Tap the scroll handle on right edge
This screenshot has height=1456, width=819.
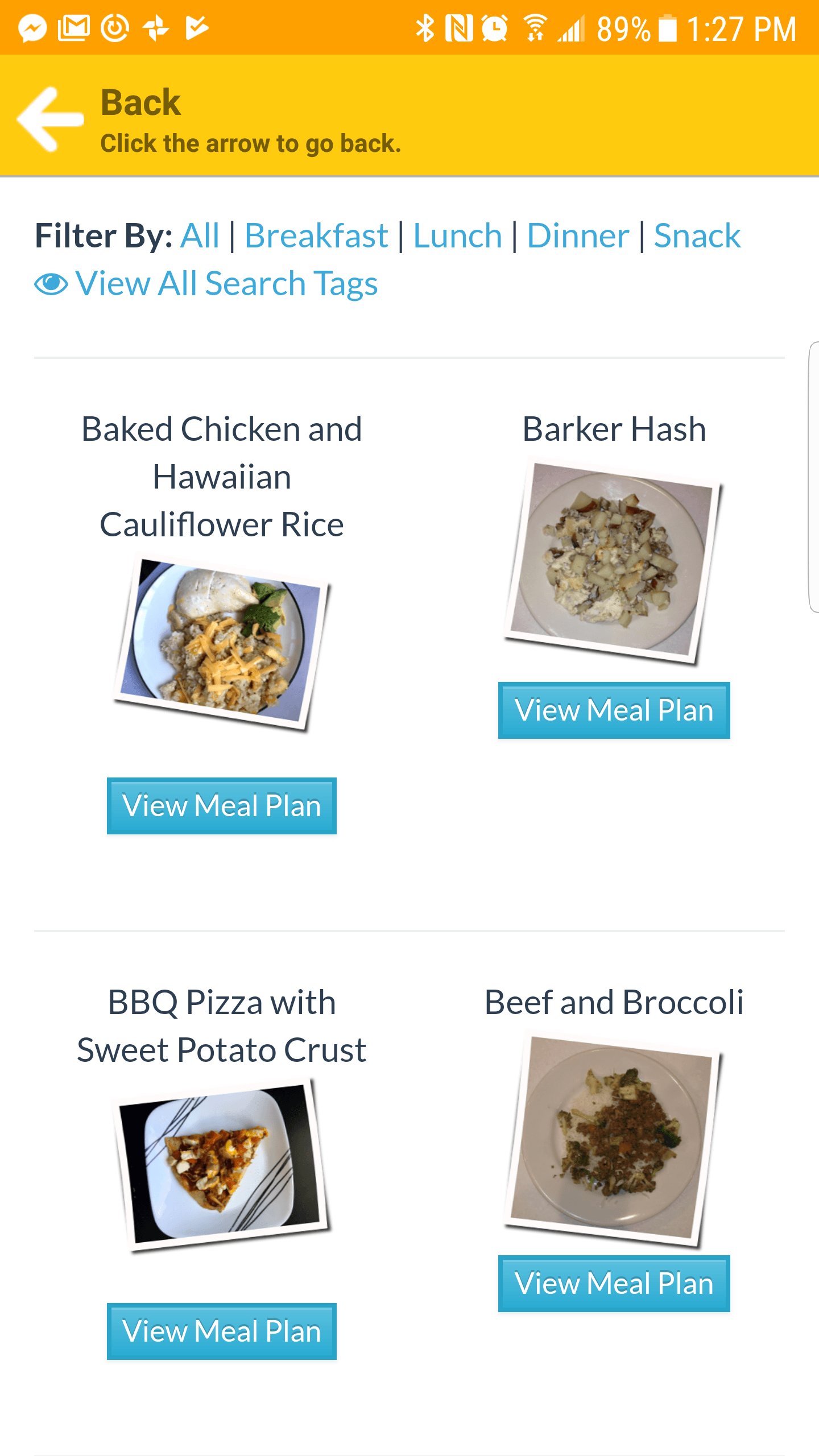tap(813, 477)
